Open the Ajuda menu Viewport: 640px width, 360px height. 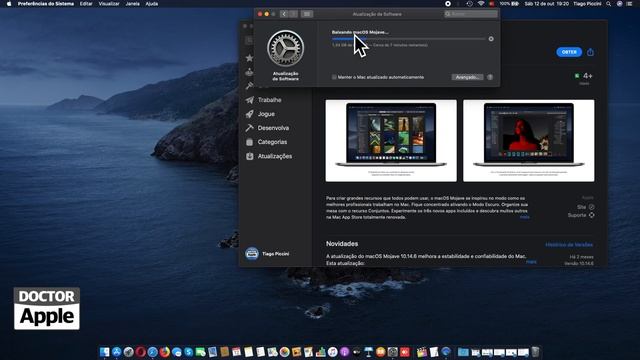tap(152, 4)
